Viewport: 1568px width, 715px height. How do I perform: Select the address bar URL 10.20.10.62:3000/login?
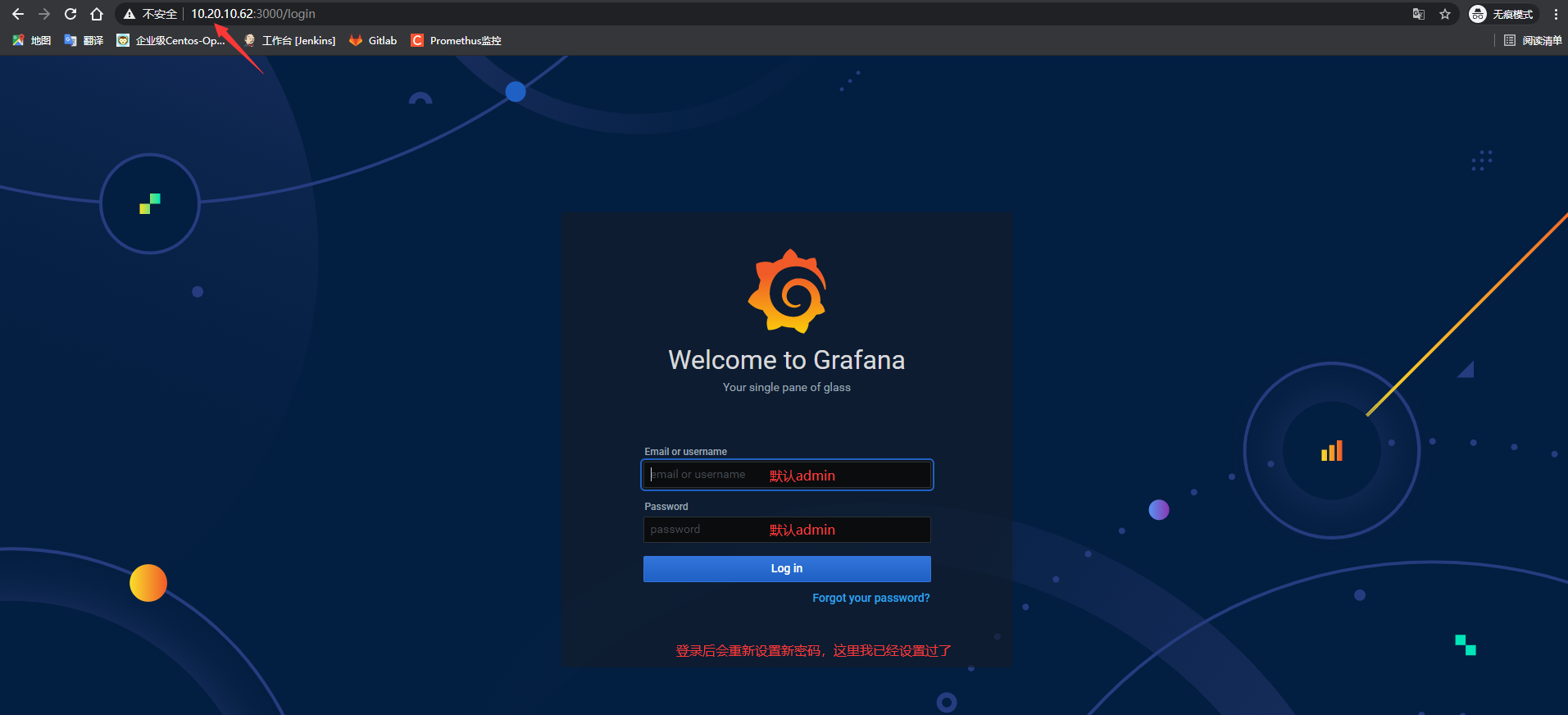point(253,14)
